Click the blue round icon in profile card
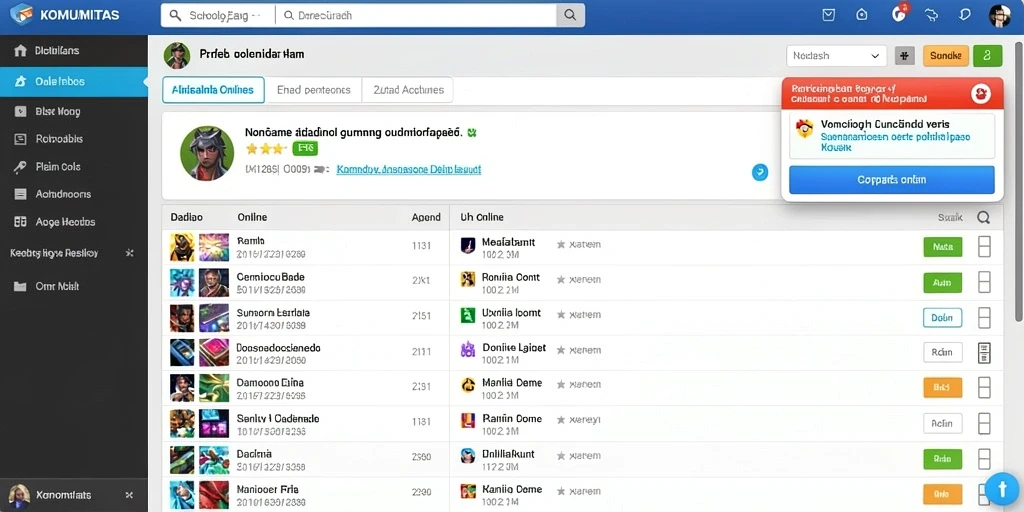The image size is (1024, 512). tap(760, 172)
